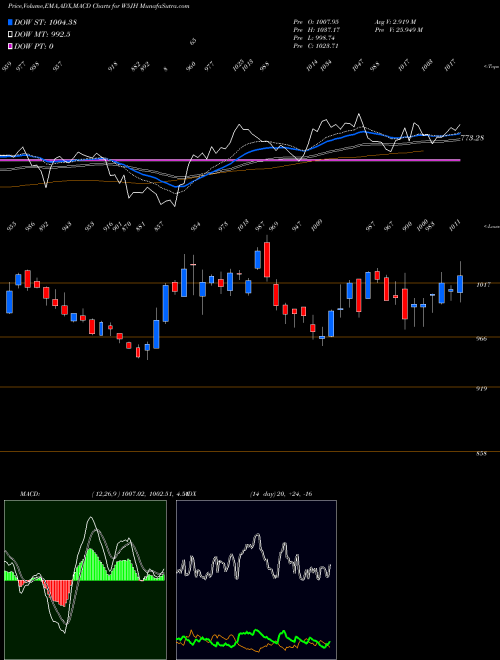Open the dark blue ADX indicator panel
This screenshot has width=500, height=660.
pyautogui.click(x=256, y=580)
